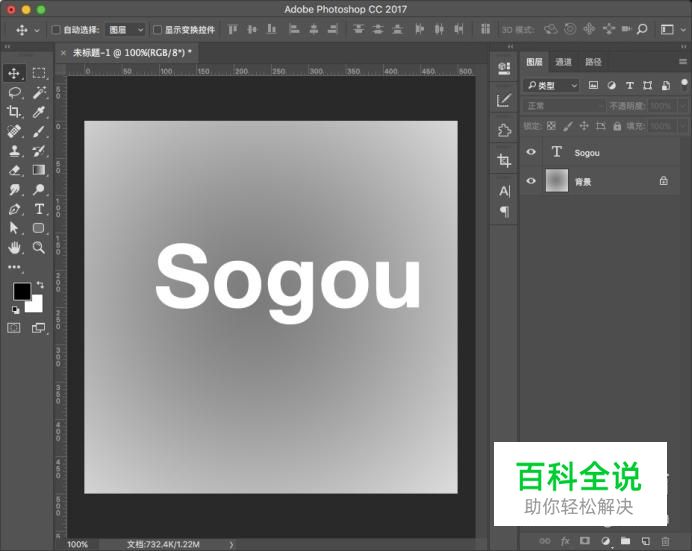Select the Lasso tool
Screen dimensions: 692x551
click(x=15, y=92)
